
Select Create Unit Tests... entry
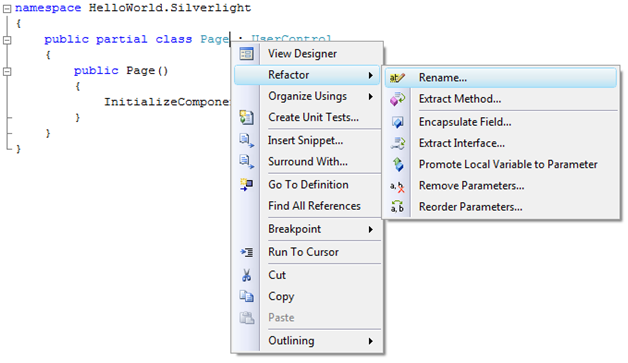307,117
